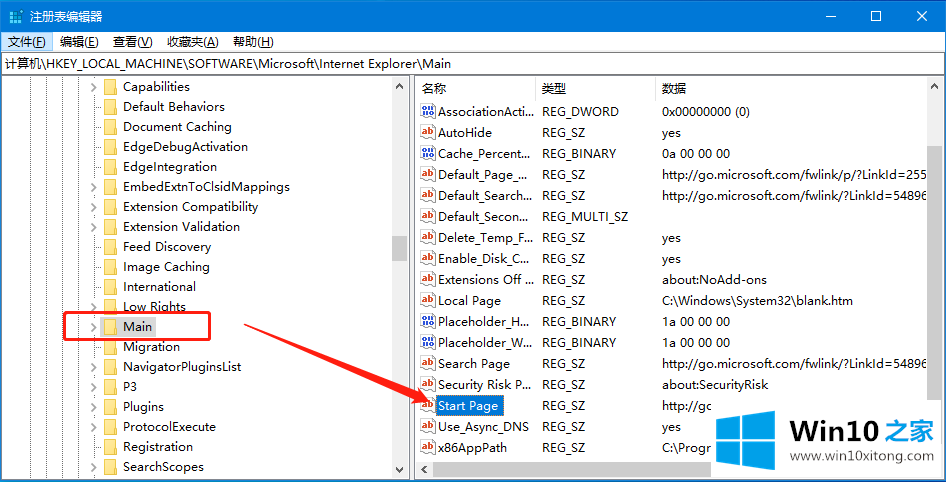Viewport: 946px width, 482px height.
Task: Click the about:SecurityRisk data value
Action: pyautogui.click(x=715, y=384)
